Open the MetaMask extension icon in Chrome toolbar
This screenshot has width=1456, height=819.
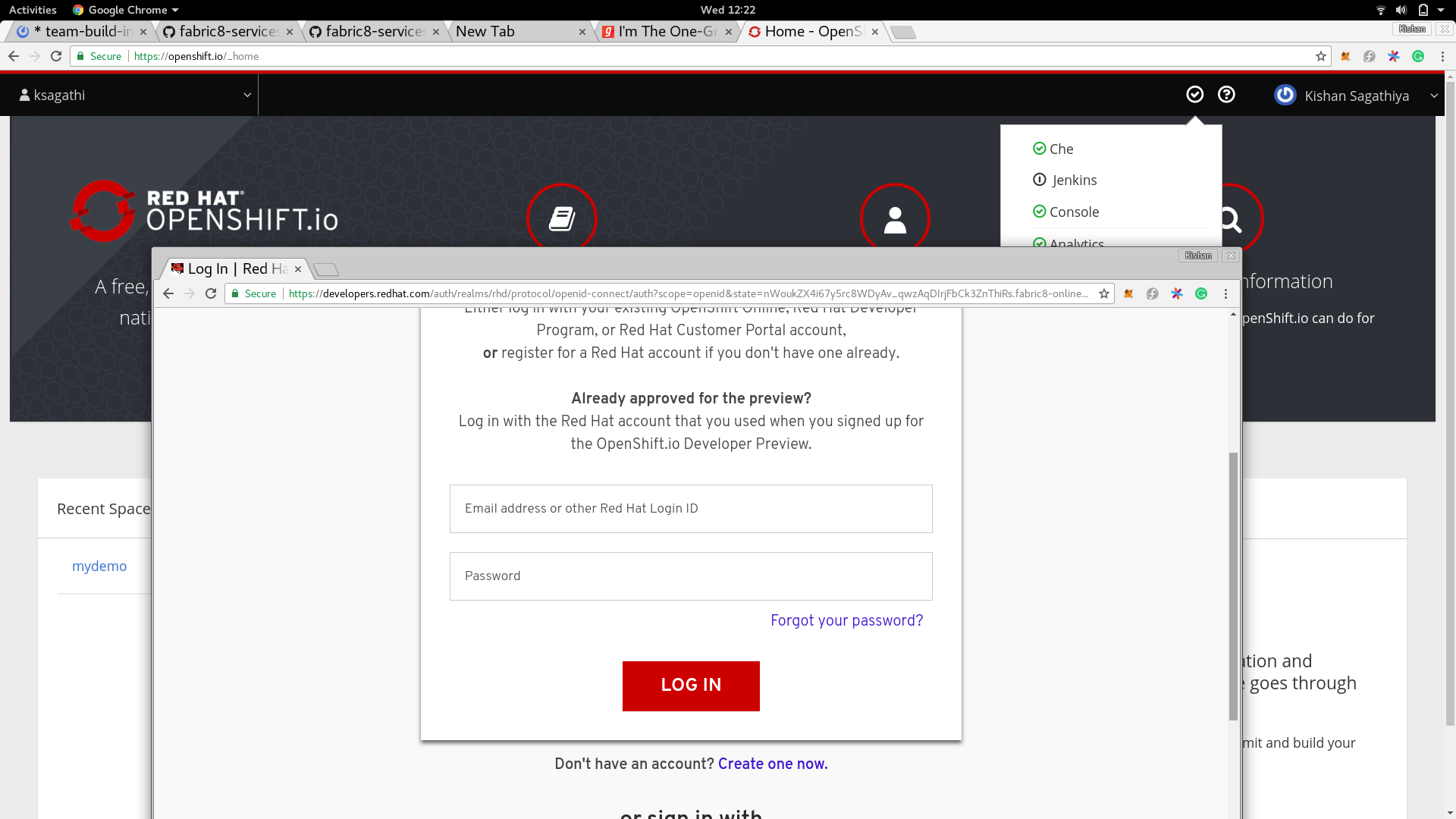[x=1346, y=56]
